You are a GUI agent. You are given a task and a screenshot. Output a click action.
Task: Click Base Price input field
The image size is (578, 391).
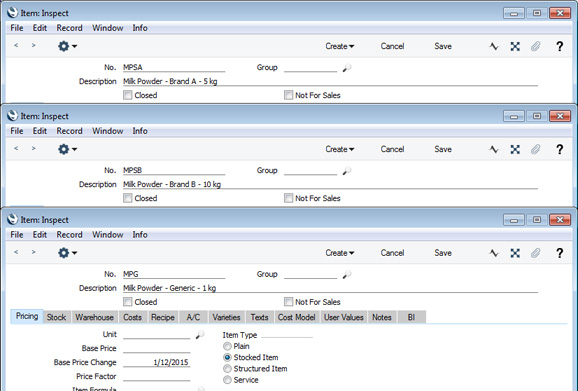click(x=157, y=348)
